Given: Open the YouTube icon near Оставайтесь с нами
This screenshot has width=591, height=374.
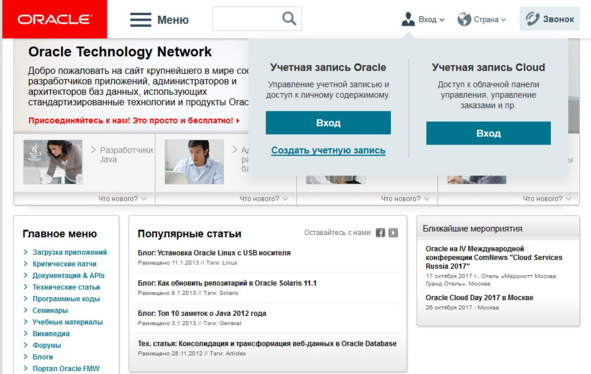Looking at the screenshot, I should pyautogui.click(x=393, y=233).
